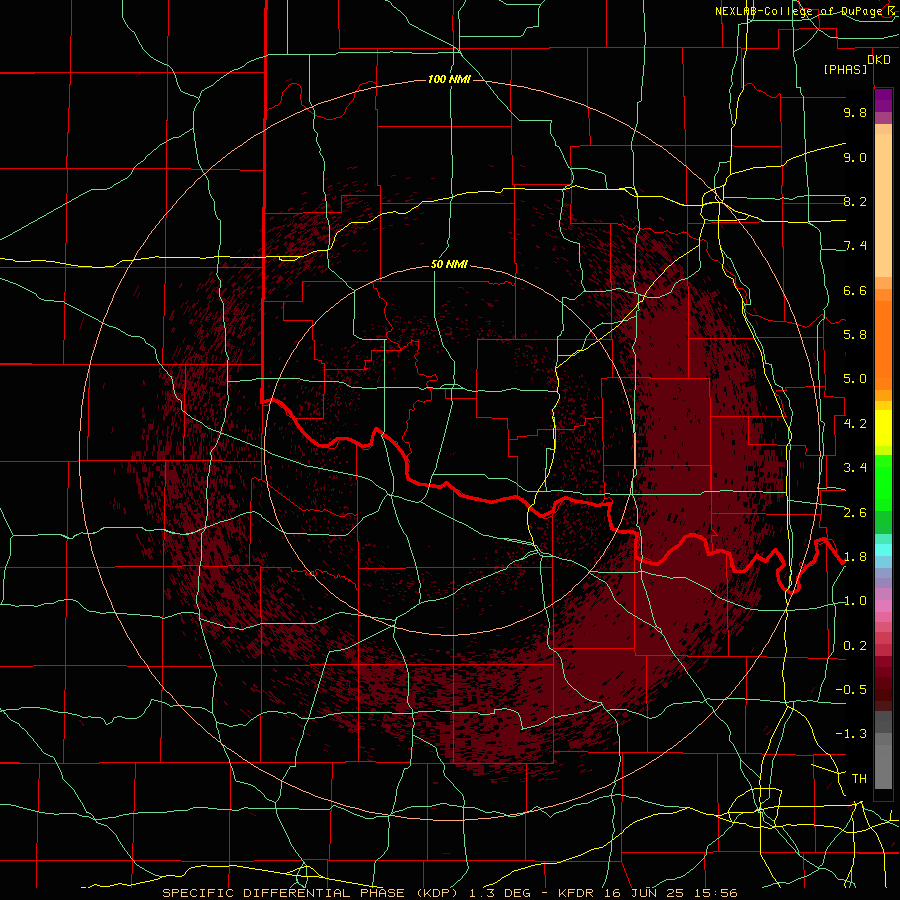Select the 9.8 legend value
900x900 pixels.
tap(855, 112)
